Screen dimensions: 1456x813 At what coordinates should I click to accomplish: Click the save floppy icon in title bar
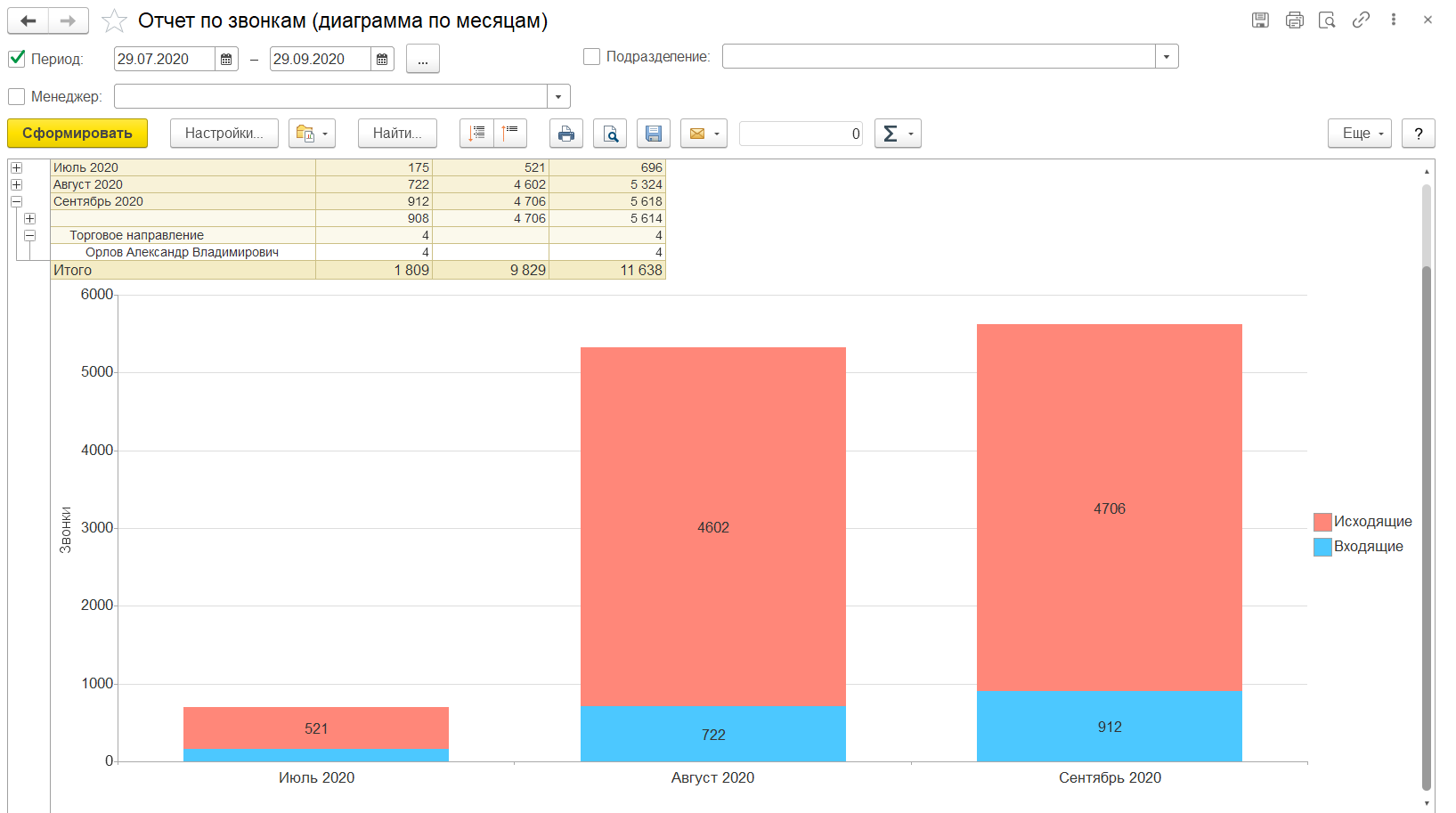1260,20
